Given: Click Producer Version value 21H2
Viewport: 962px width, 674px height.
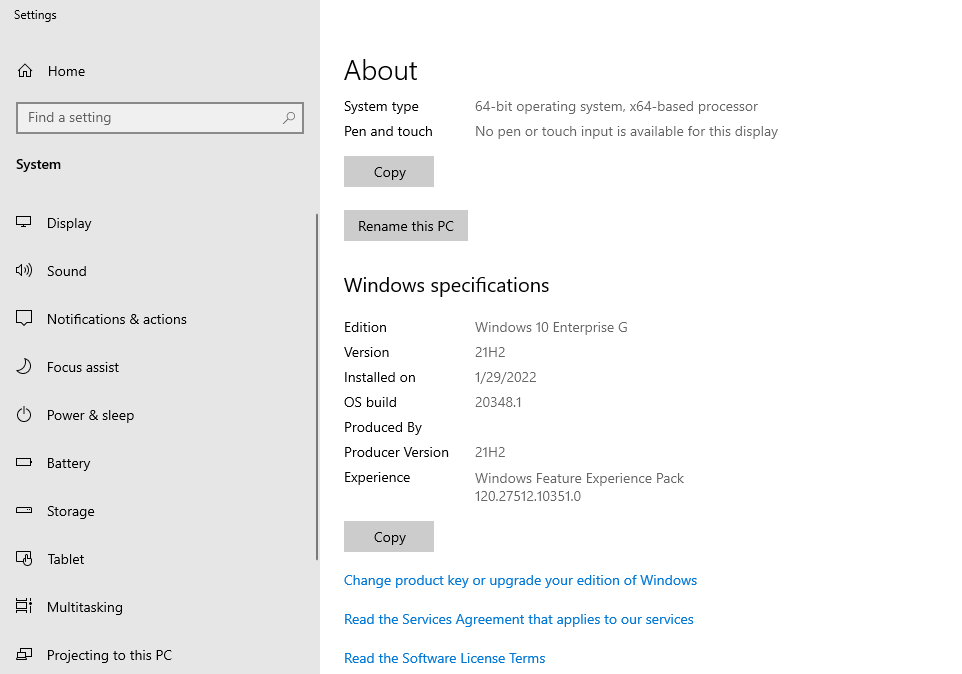Looking at the screenshot, I should [490, 452].
